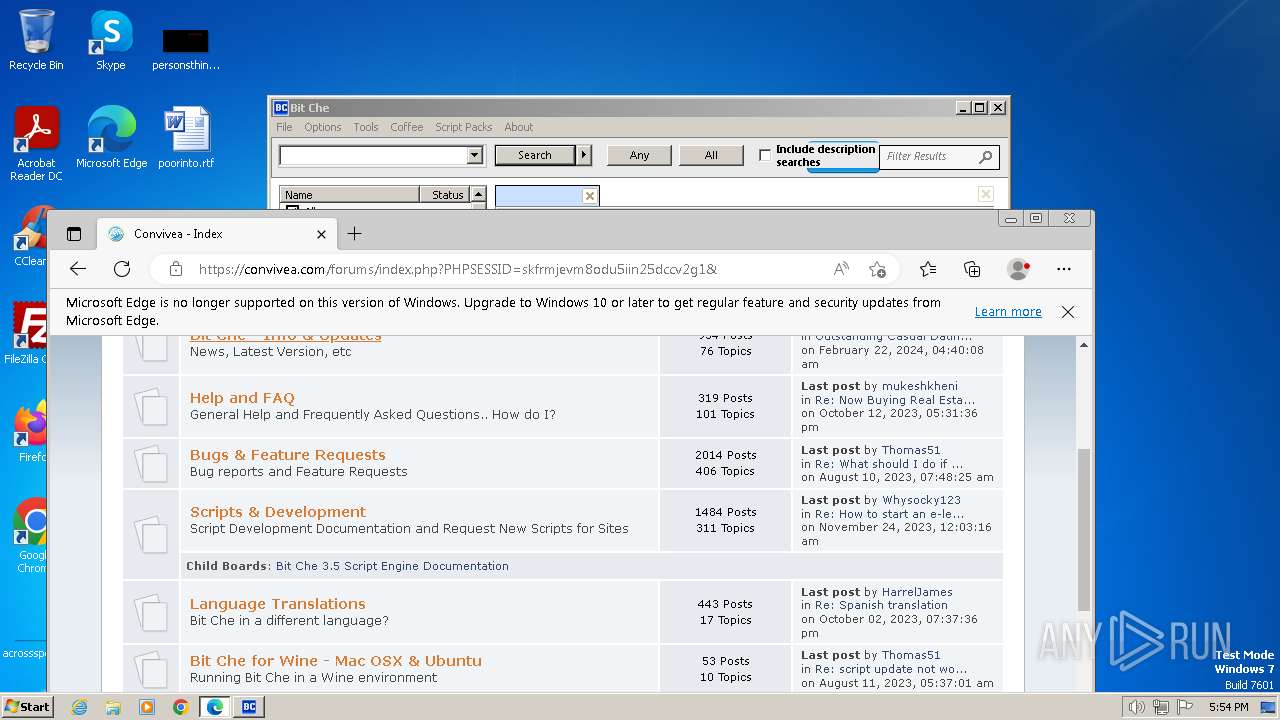Open Bit Che 3.5 Script Engine Documentation

(x=392, y=566)
